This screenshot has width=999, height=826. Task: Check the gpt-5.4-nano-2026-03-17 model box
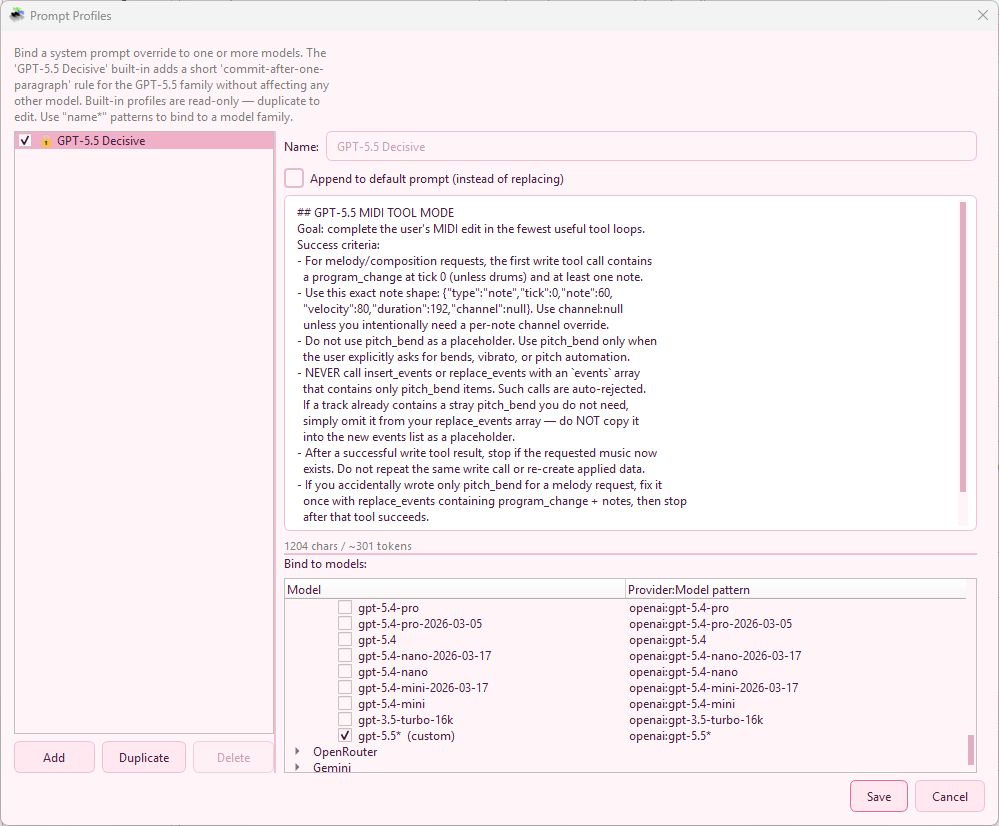pos(345,655)
